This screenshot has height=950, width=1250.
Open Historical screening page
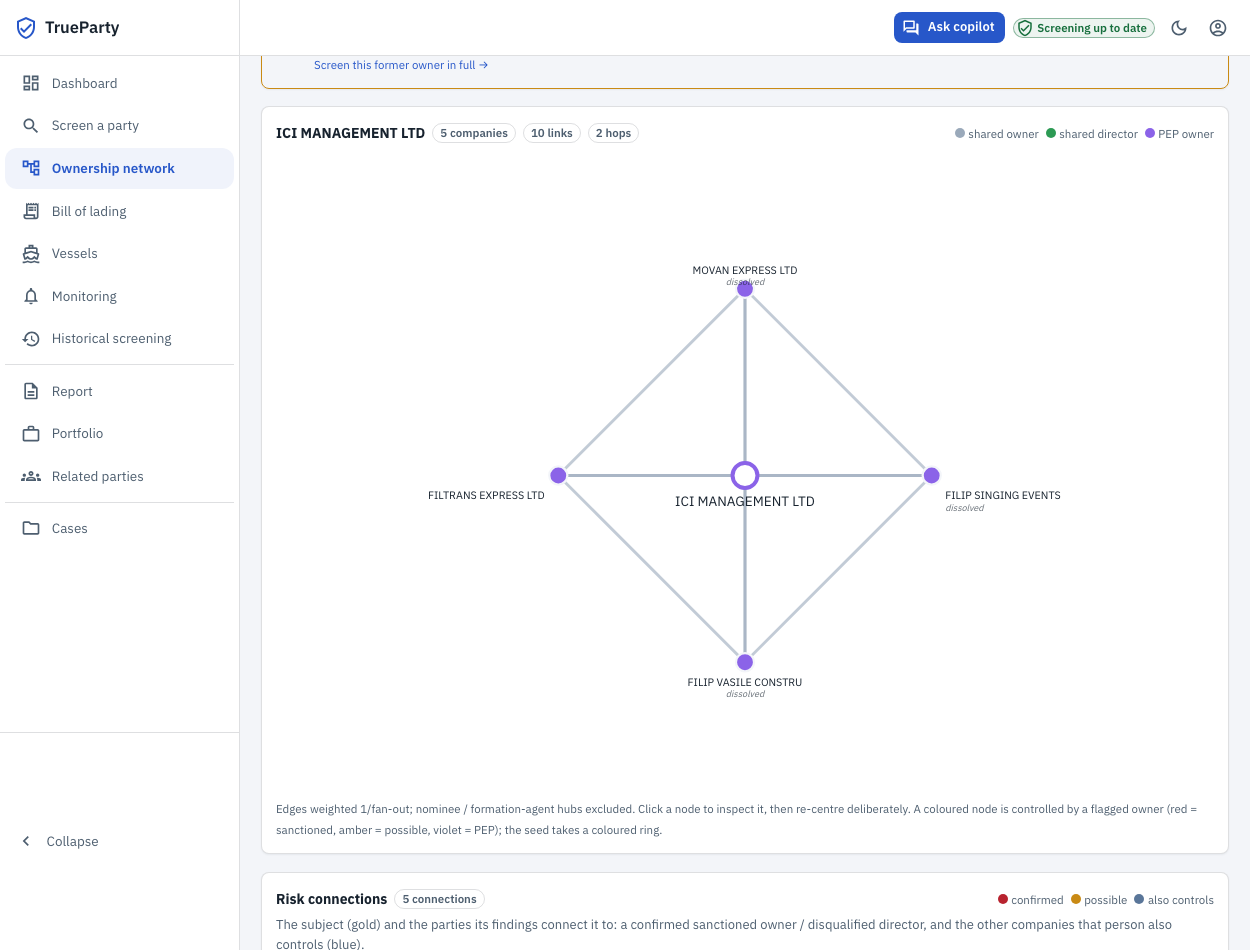coord(119,338)
